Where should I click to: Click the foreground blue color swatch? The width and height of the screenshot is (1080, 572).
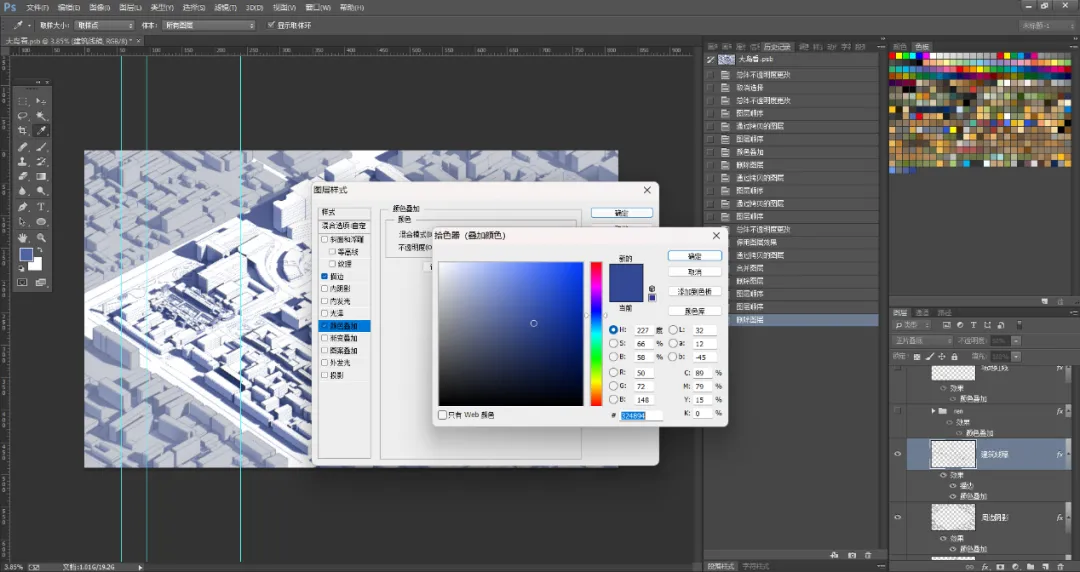26,254
